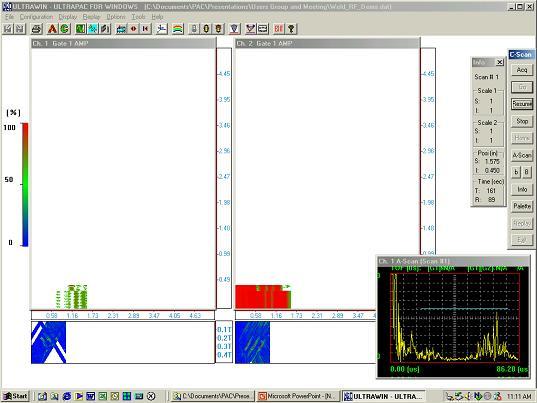Close the Info panel with its X button

[500, 62]
